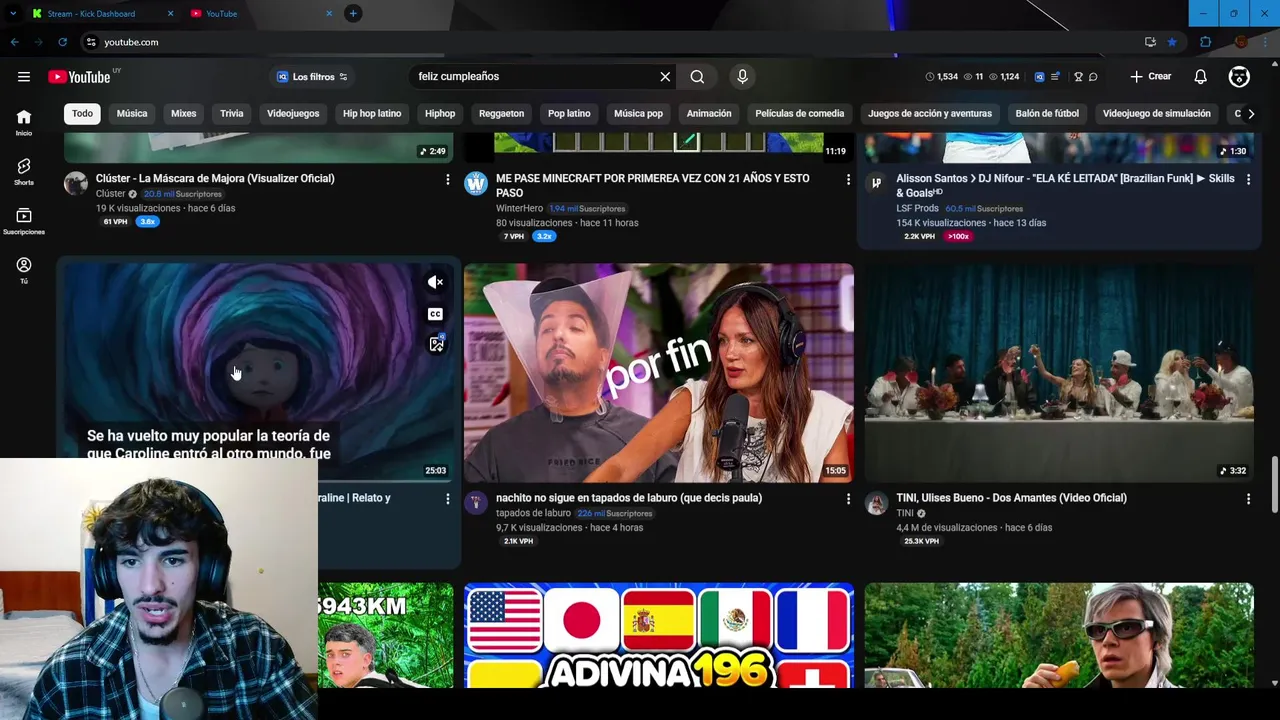This screenshot has width=1280, height=720.
Task: Open title "ME PASE MINECRAFT POR PRIMERA VEZ"
Action: coord(653,185)
